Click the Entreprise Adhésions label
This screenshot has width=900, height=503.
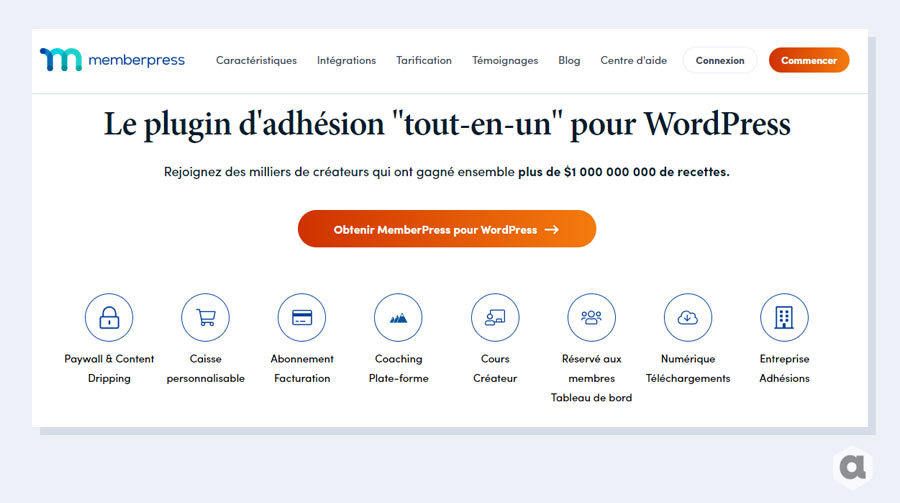784,369
